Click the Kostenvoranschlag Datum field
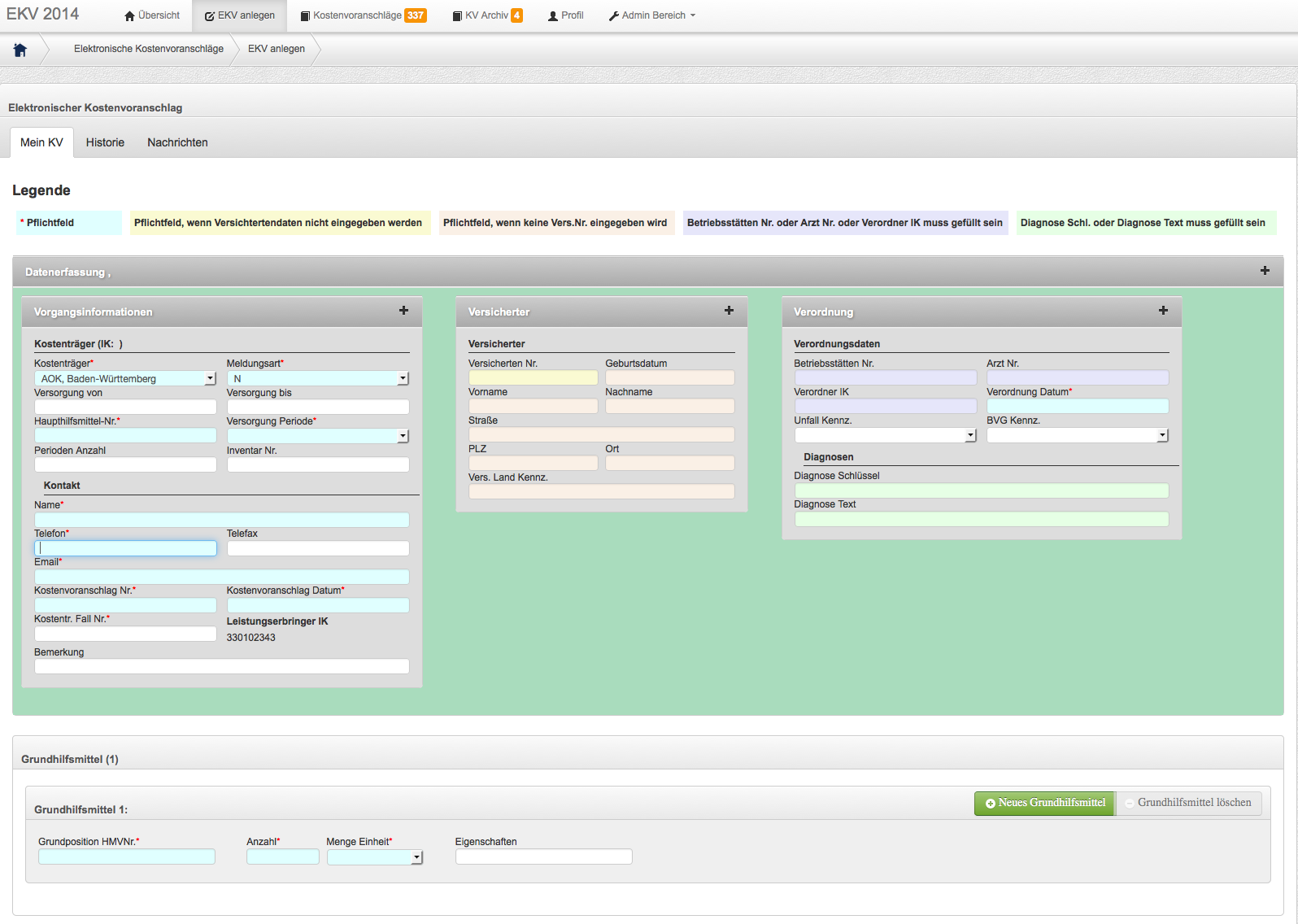 pos(317,605)
